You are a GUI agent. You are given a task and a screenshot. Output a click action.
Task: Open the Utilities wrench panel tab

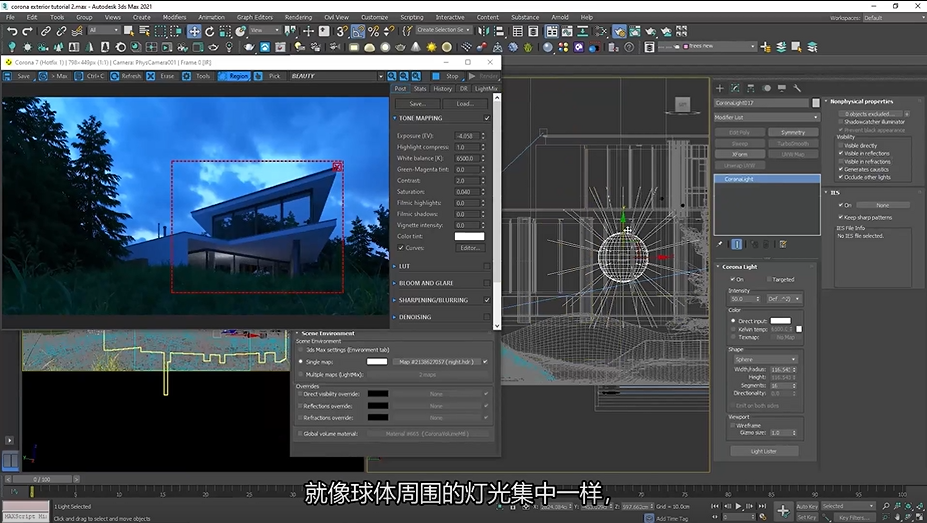(797, 88)
